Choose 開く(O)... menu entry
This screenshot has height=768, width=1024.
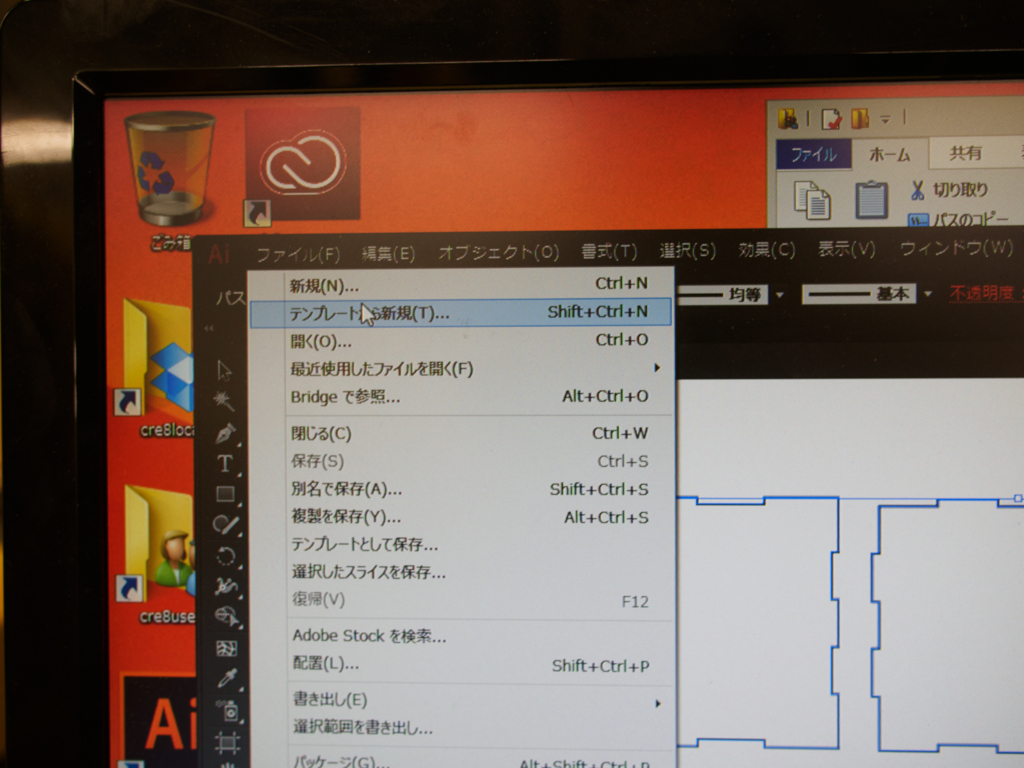pyautogui.click(x=460, y=340)
